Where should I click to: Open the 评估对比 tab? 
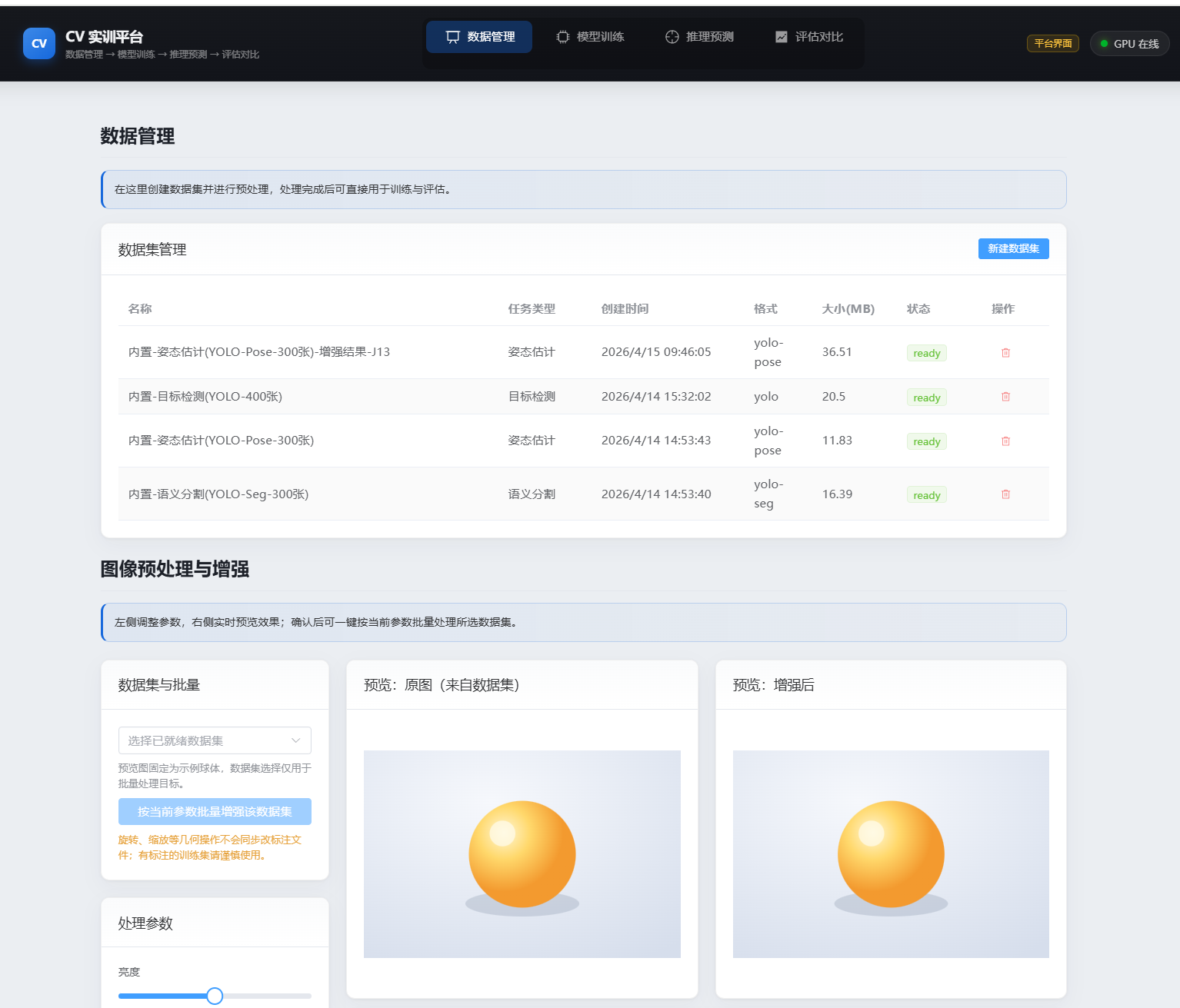click(x=808, y=36)
